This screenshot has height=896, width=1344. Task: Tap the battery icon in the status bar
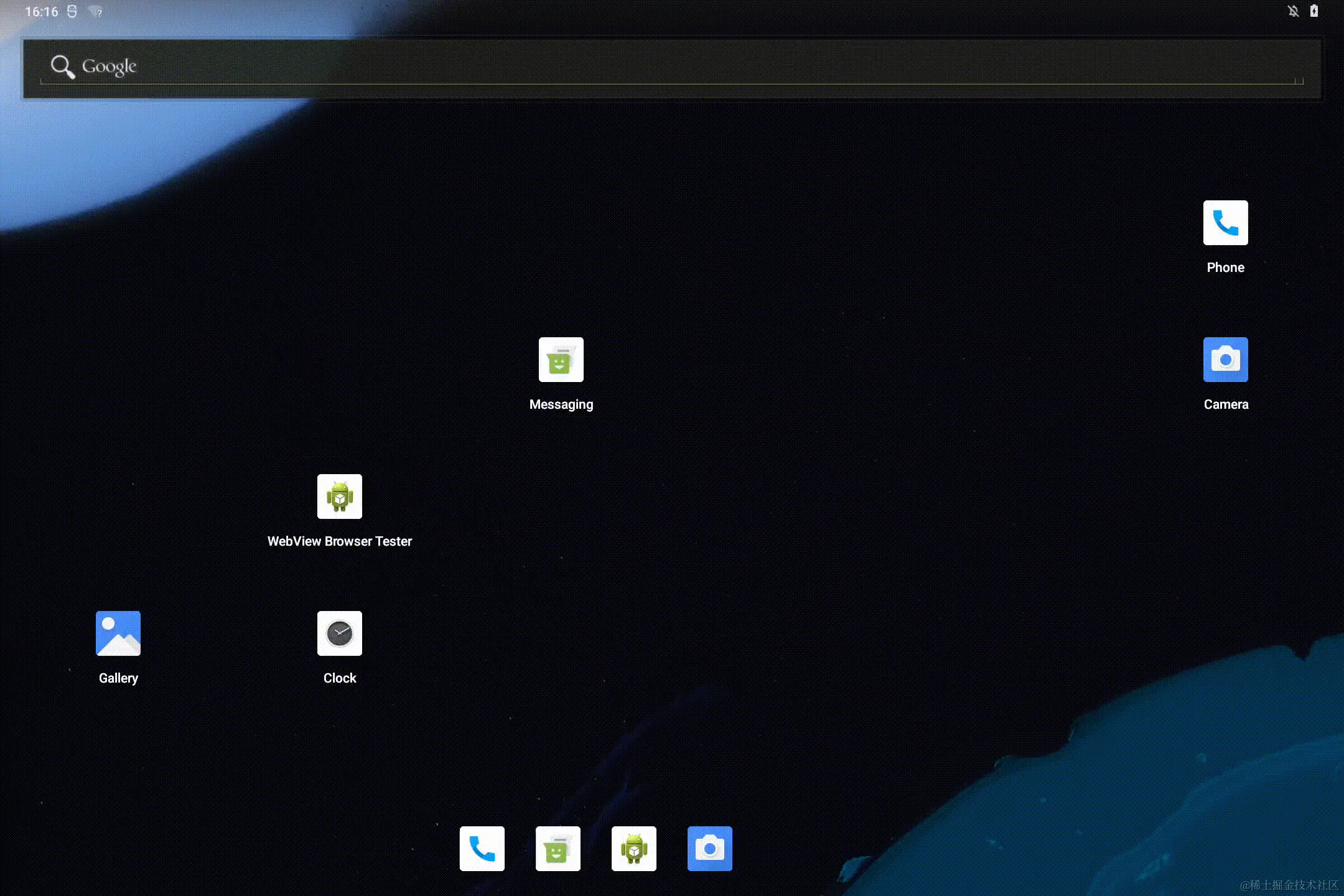pyautogui.click(x=1314, y=11)
